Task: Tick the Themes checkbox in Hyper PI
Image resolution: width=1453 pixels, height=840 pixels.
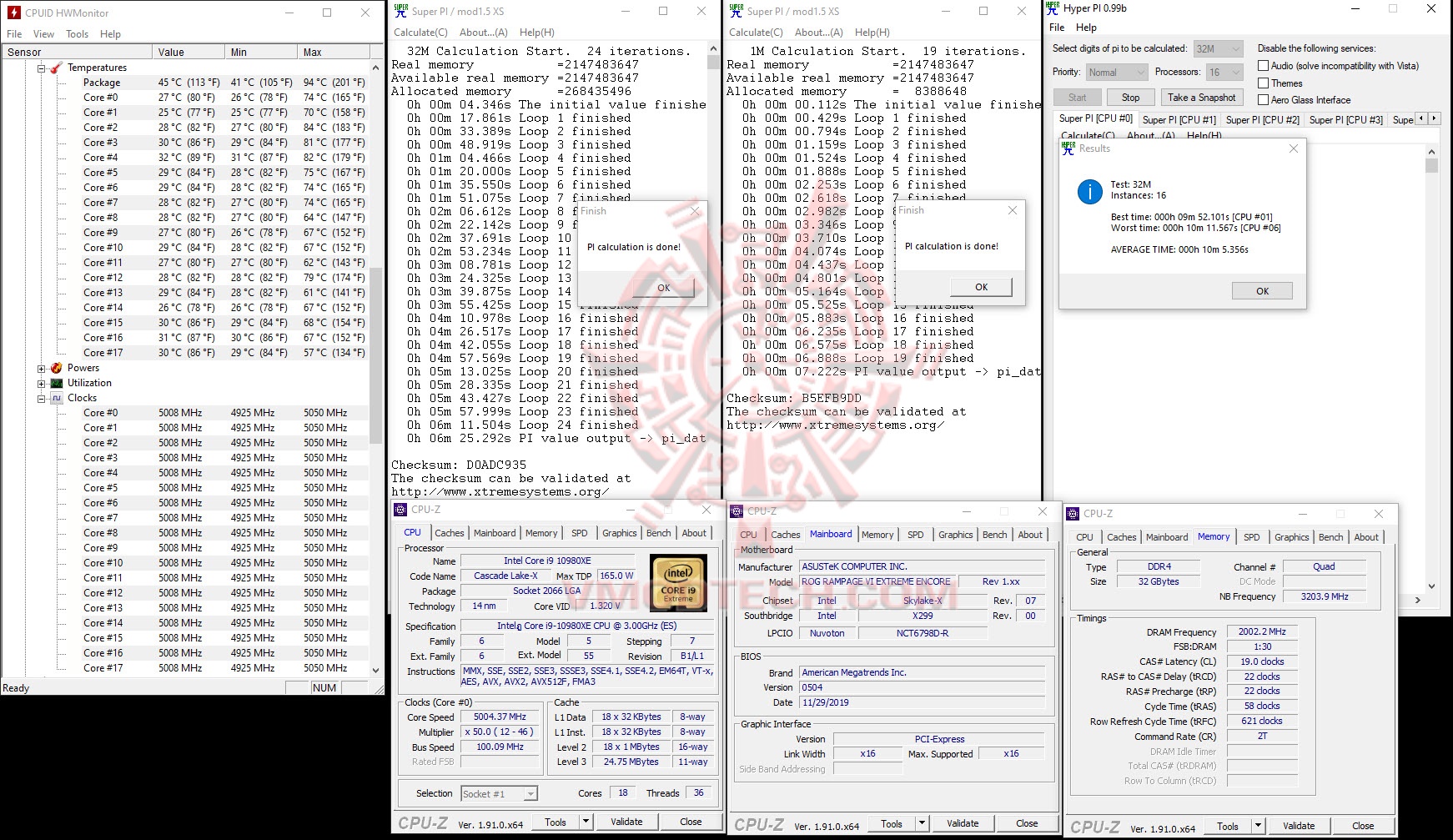Action: coord(1264,83)
